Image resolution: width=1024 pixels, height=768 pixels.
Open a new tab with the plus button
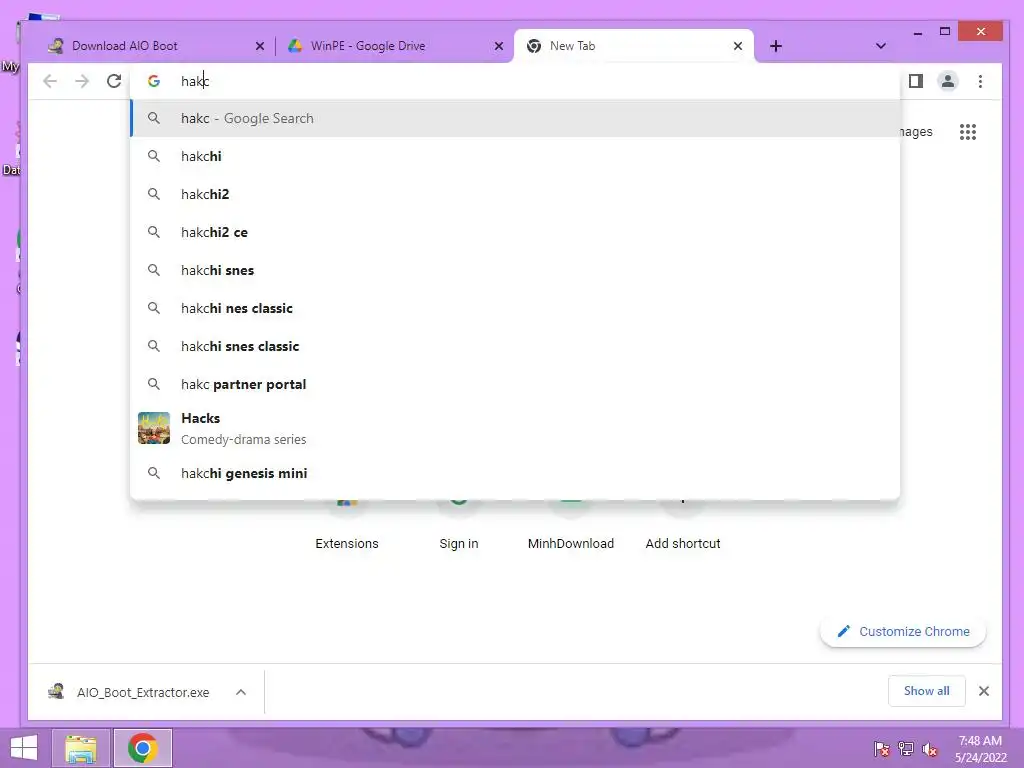[776, 46]
